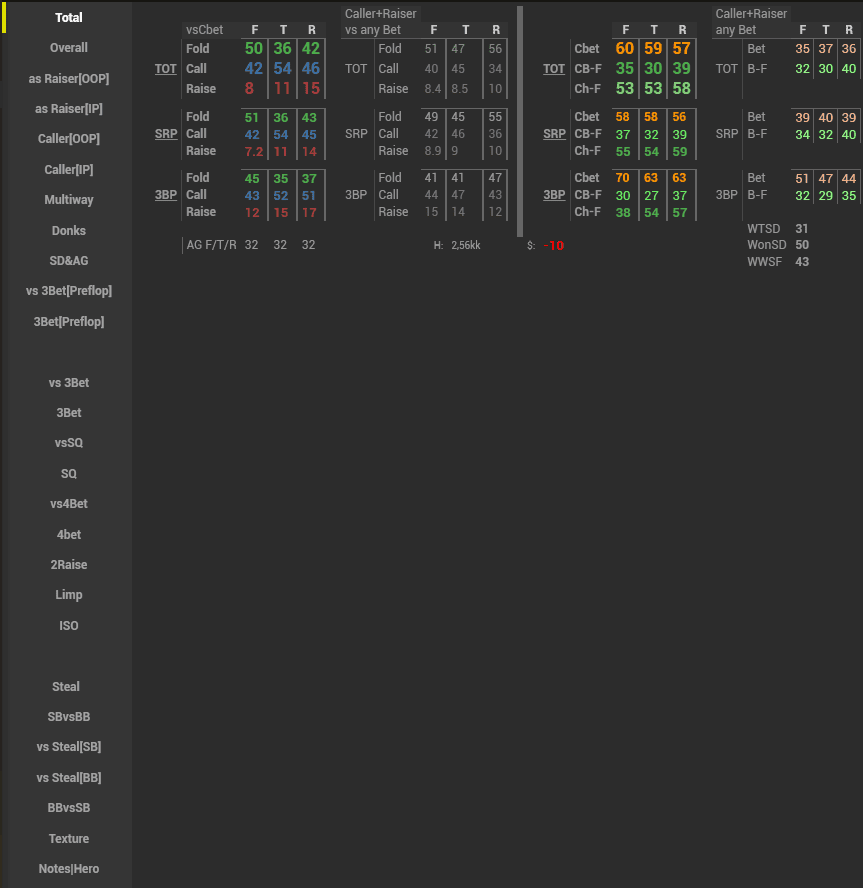Click the underlined TOT link in vsCbet table
The image size is (863, 888).
(165, 69)
